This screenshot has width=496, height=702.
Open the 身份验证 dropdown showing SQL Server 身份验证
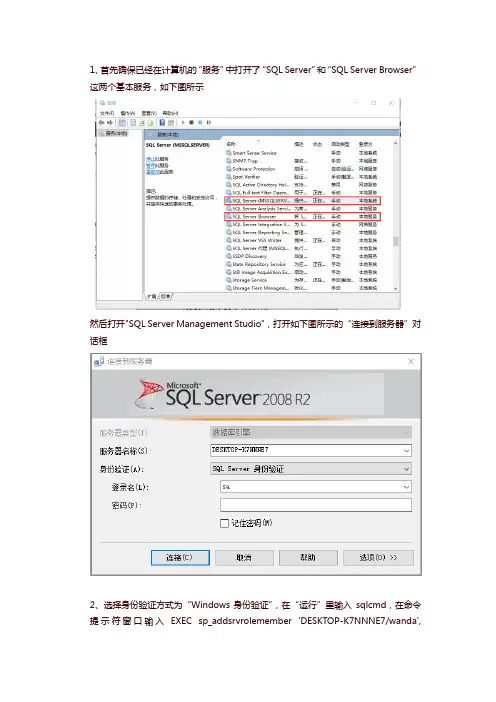311,469
